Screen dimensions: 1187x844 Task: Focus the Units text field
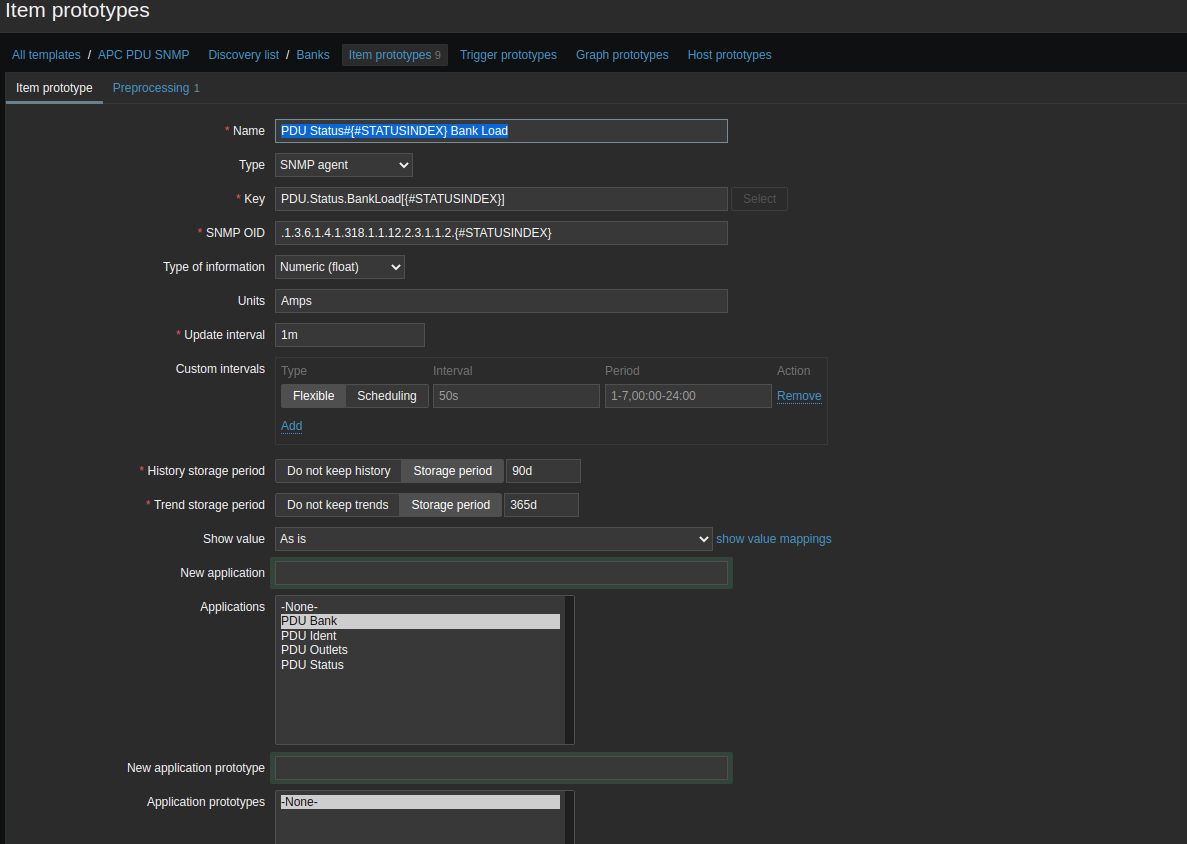[x=501, y=301]
